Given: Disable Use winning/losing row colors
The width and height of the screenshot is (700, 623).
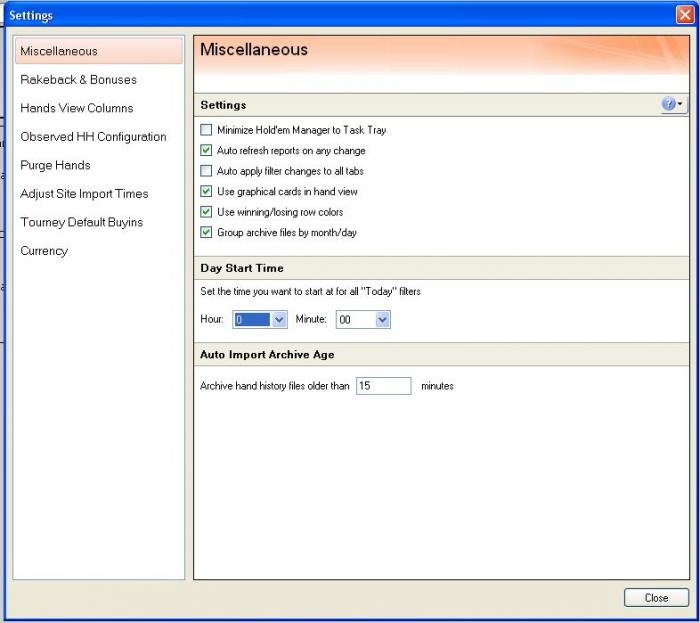Looking at the screenshot, I should point(206,212).
